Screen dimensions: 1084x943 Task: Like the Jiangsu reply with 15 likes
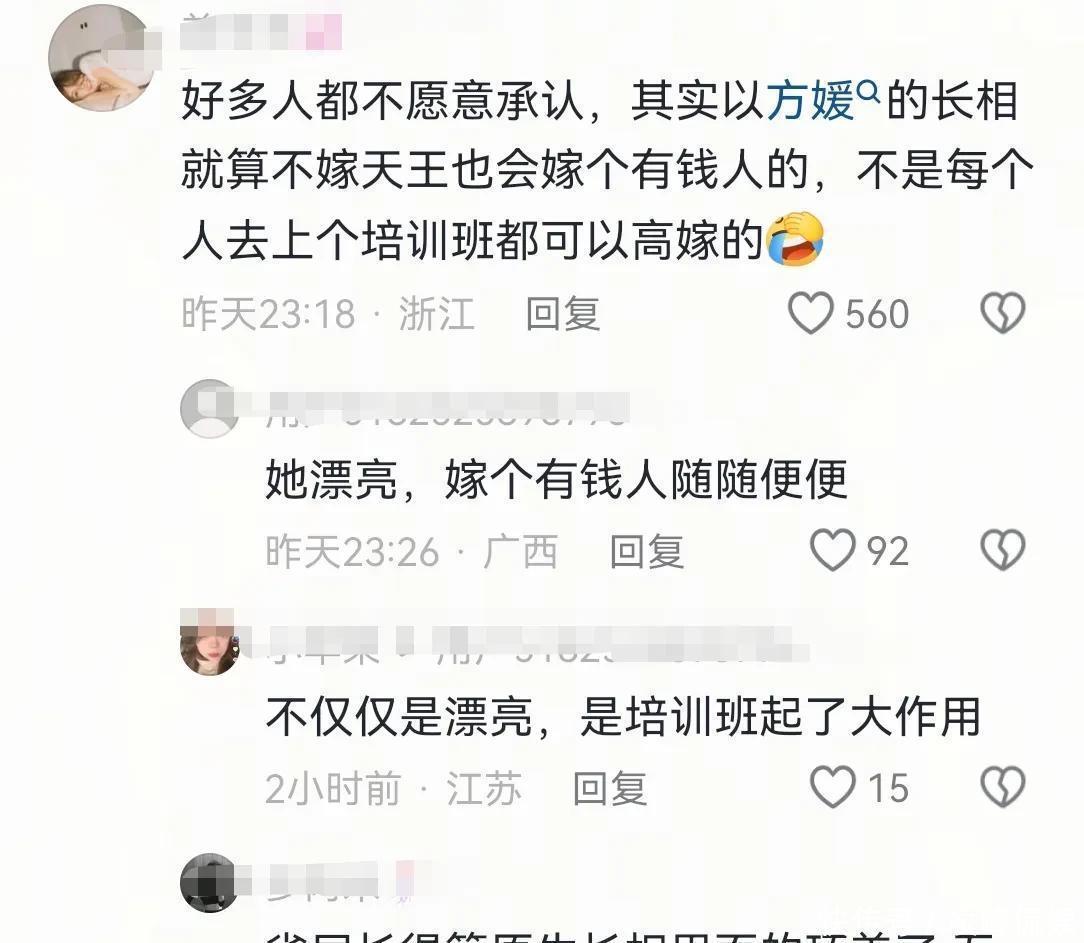832,787
